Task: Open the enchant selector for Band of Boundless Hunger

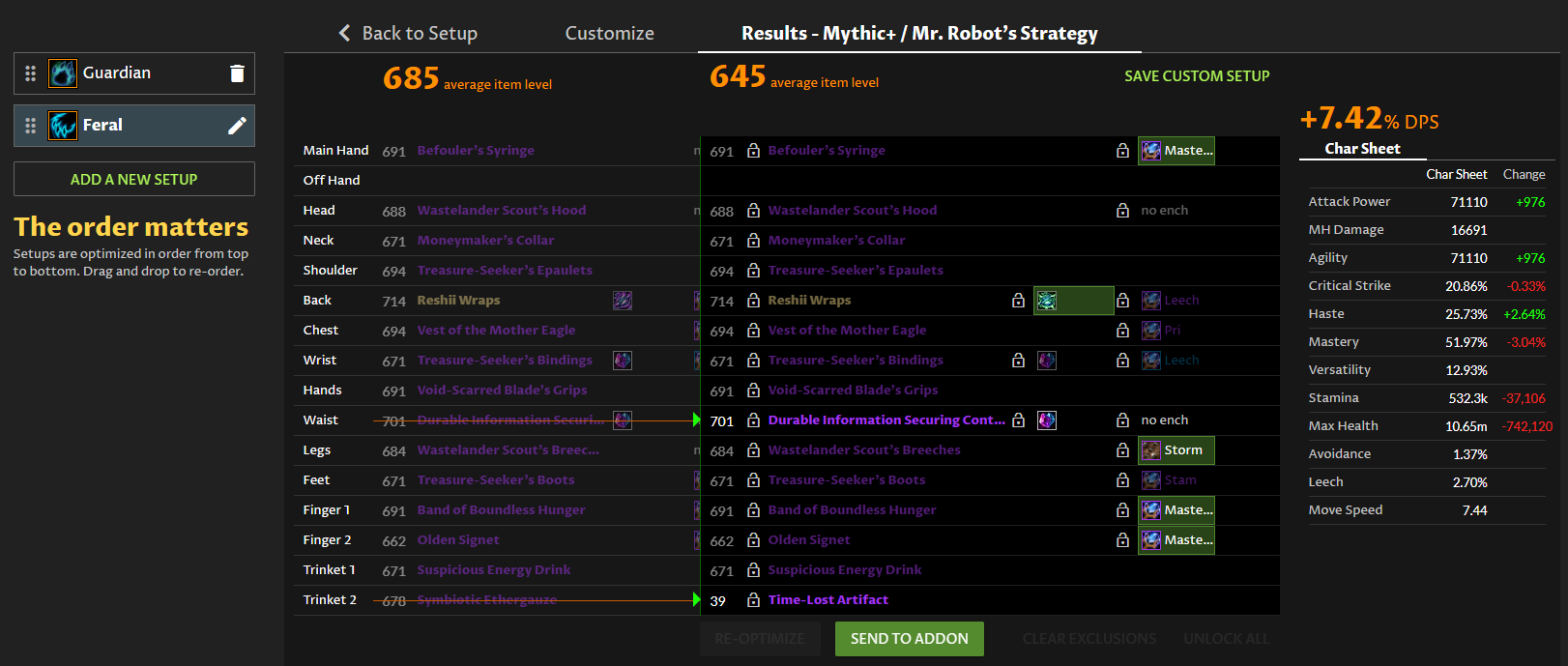Action: pos(1176,510)
